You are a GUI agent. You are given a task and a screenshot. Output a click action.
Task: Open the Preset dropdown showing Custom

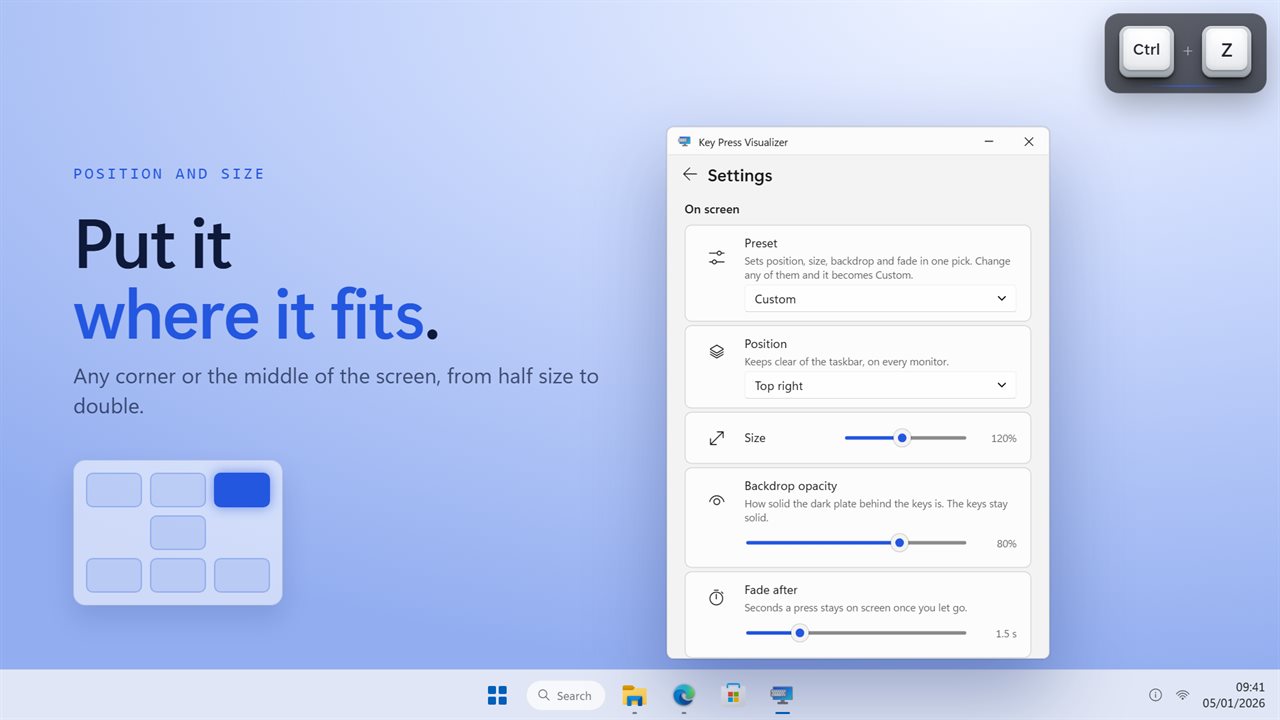(x=880, y=299)
